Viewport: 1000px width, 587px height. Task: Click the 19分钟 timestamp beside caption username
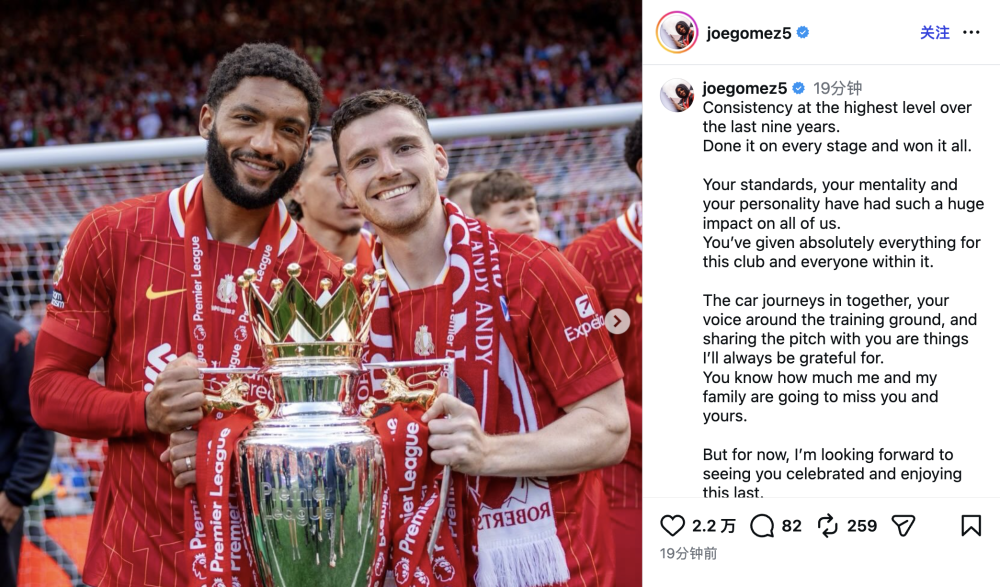tap(837, 88)
